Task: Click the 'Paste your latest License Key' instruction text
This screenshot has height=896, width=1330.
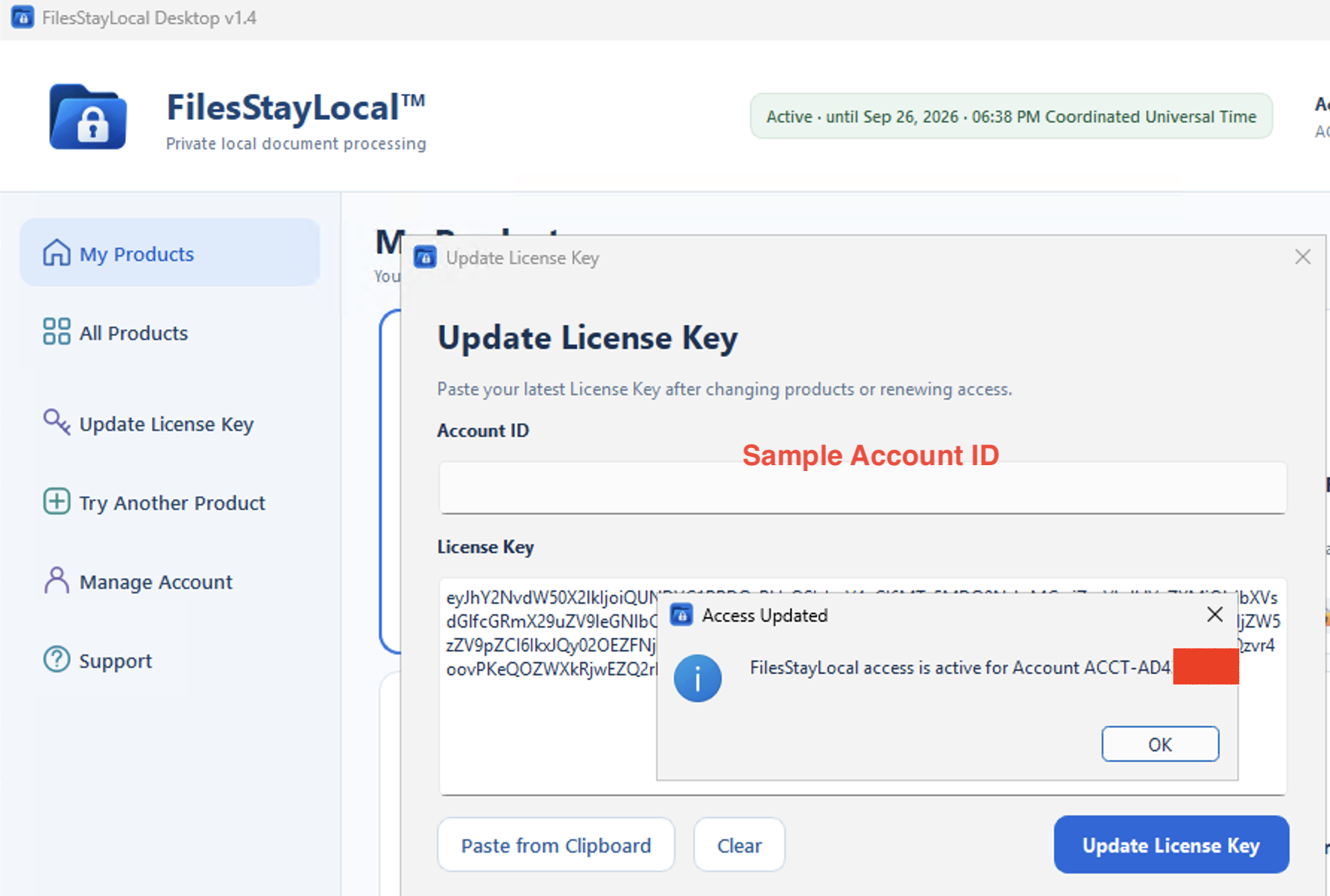Action: point(724,389)
